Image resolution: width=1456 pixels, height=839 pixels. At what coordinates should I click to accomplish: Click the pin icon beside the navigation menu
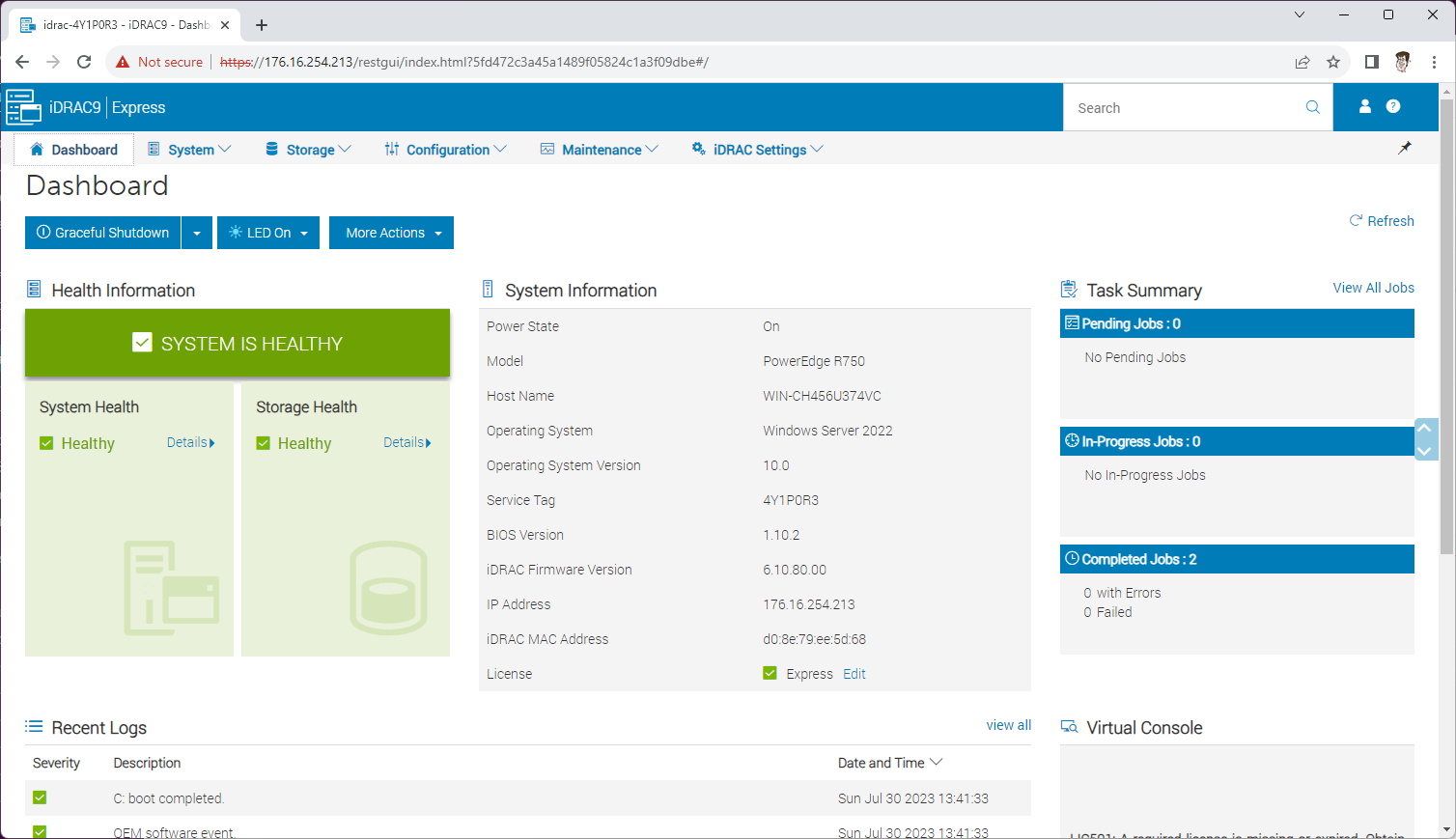[x=1405, y=148]
